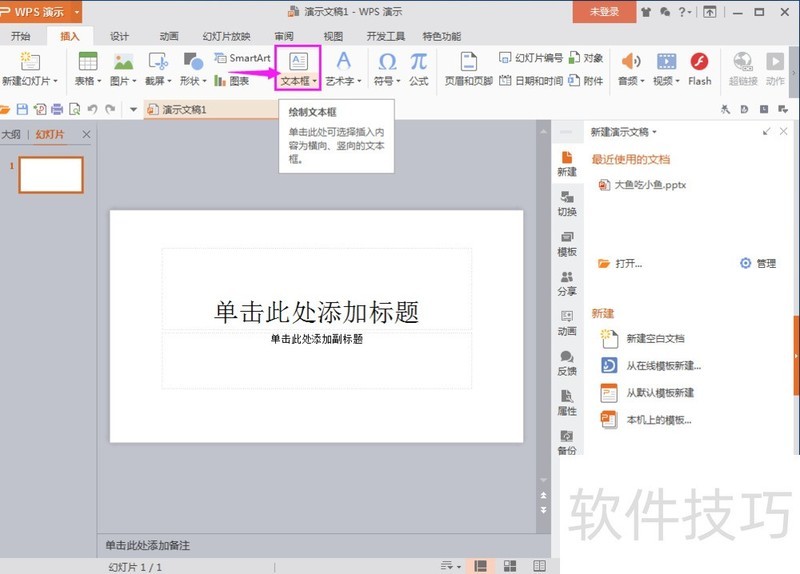Switch to the 大纲 (outline) pane tab
Screen dimensions: 800x574
click(x=11, y=134)
